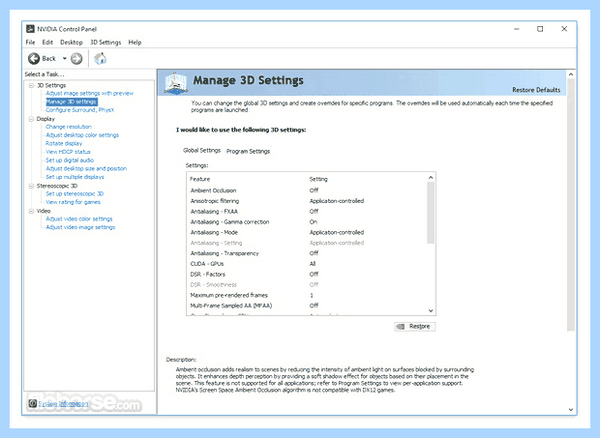Click the Restore Defaults link
Screen dimensions: 600x438
pyautogui.click(x=536, y=90)
